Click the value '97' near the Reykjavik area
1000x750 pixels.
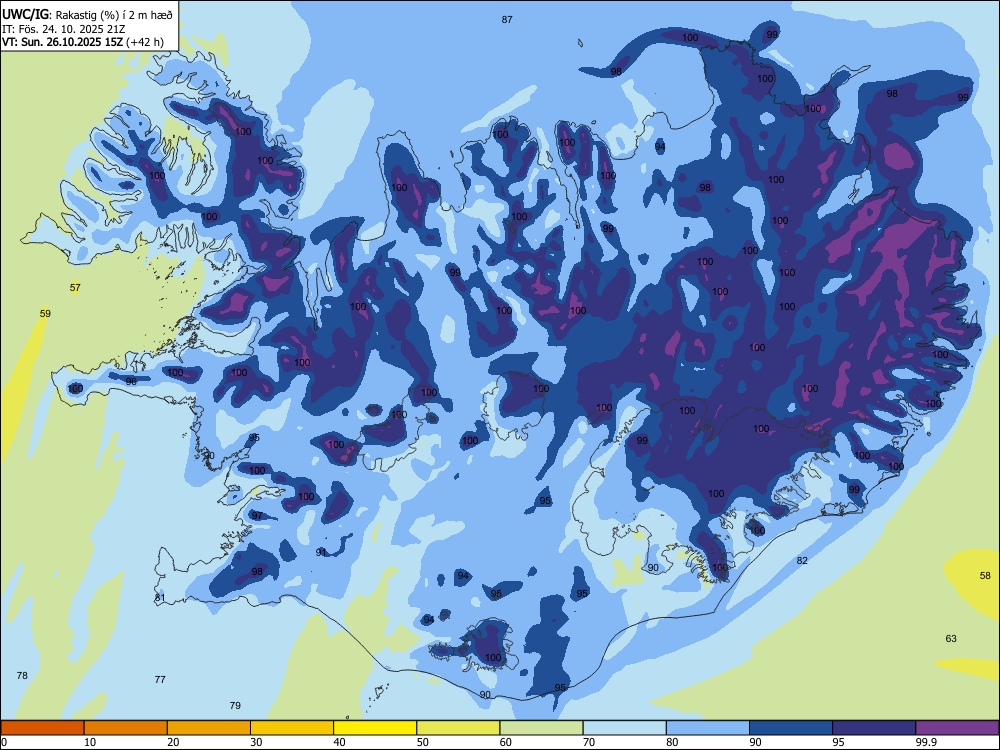pyautogui.click(x=257, y=515)
